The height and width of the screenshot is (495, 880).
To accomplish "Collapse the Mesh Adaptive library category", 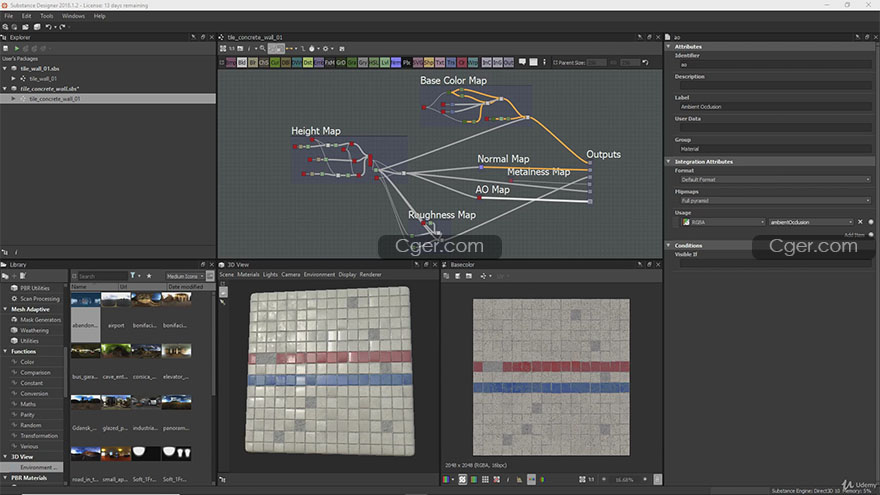I will [5, 309].
